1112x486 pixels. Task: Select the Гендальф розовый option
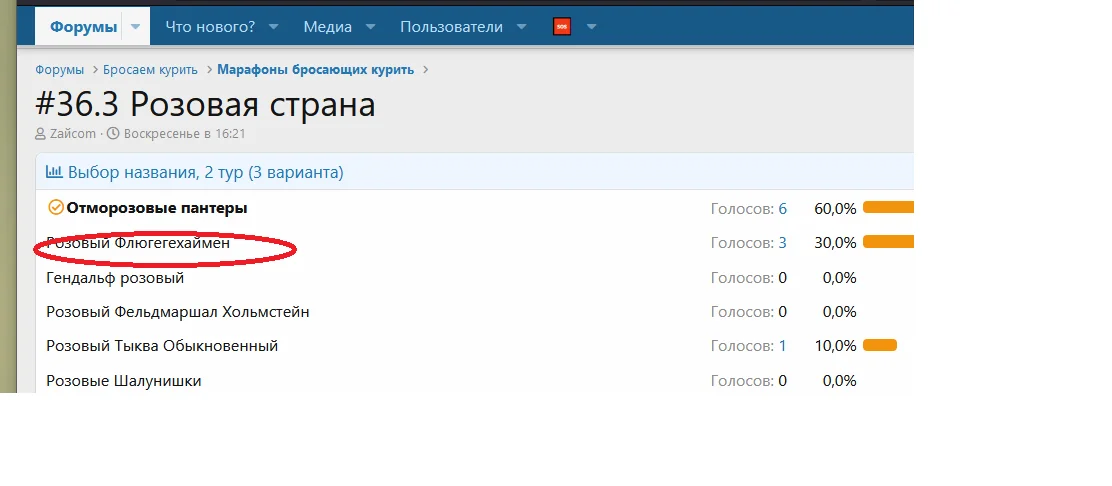(x=115, y=278)
